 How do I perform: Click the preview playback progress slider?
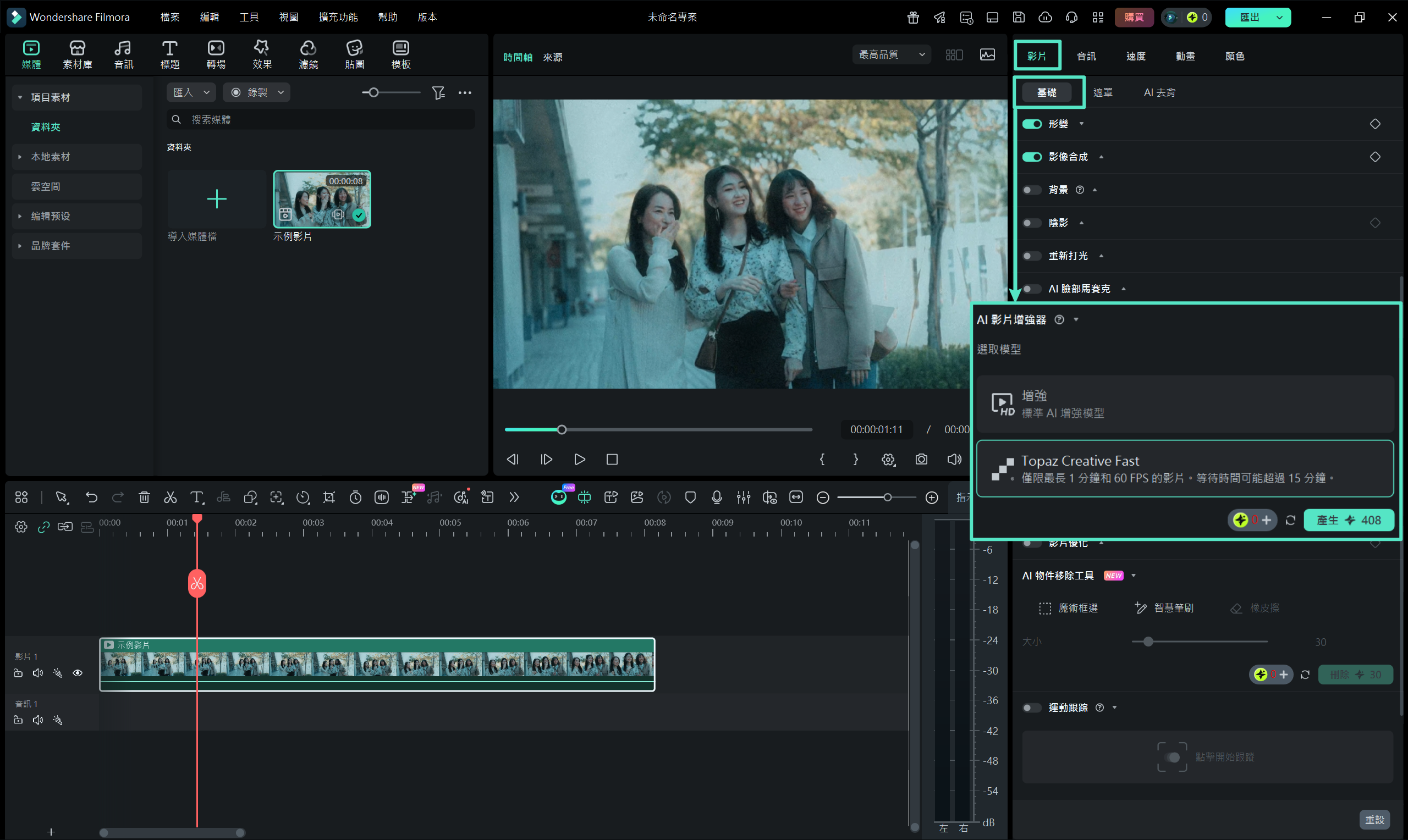click(658, 430)
